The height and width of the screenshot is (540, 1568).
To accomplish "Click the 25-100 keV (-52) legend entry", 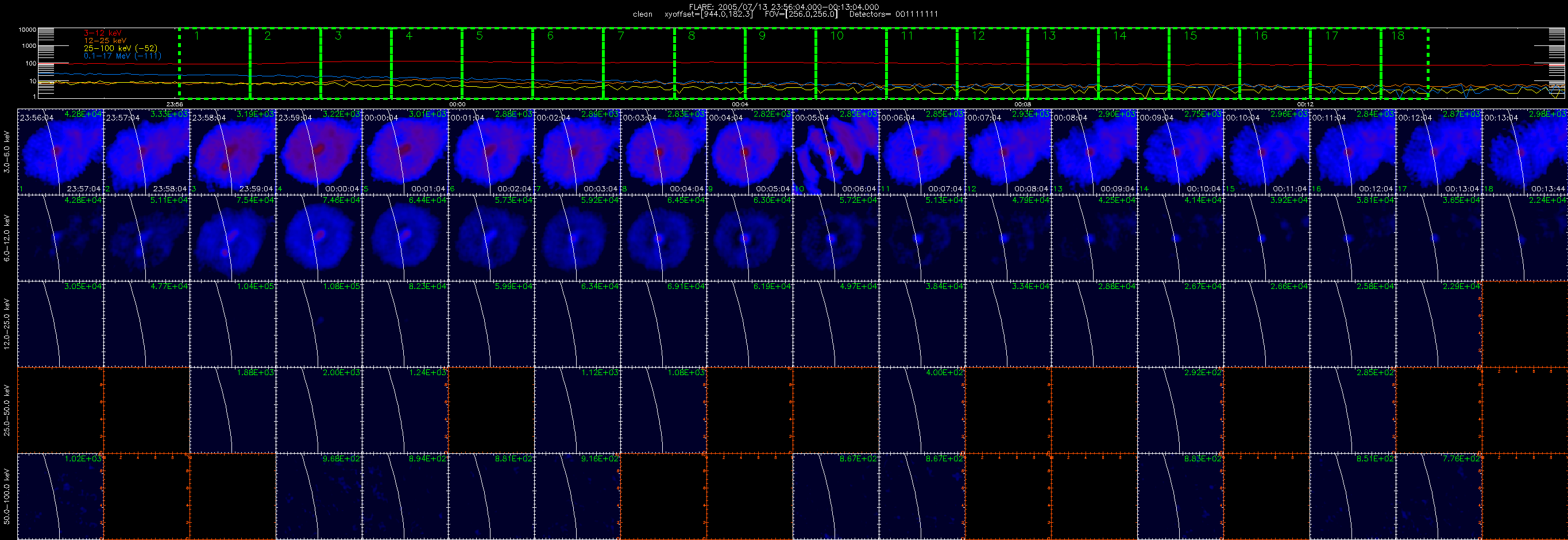I will (120, 48).
